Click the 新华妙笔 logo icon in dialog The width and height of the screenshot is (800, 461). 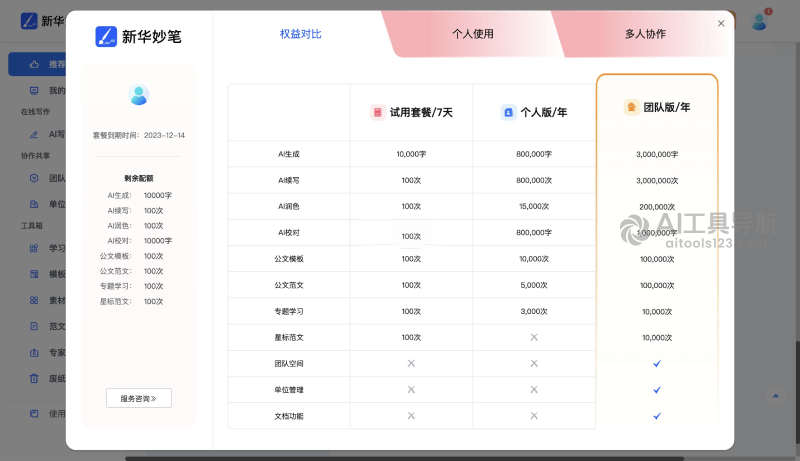[x=106, y=37]
